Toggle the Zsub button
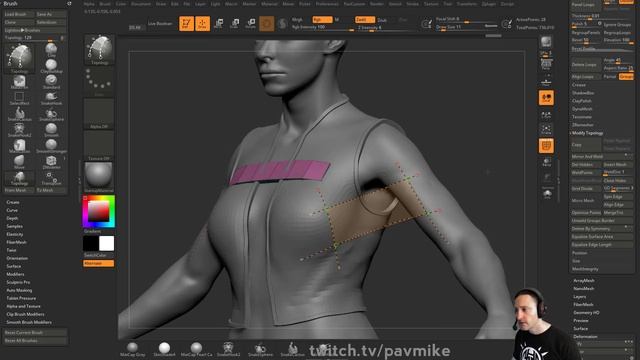 pyautogui.click(x=382, y=20)
